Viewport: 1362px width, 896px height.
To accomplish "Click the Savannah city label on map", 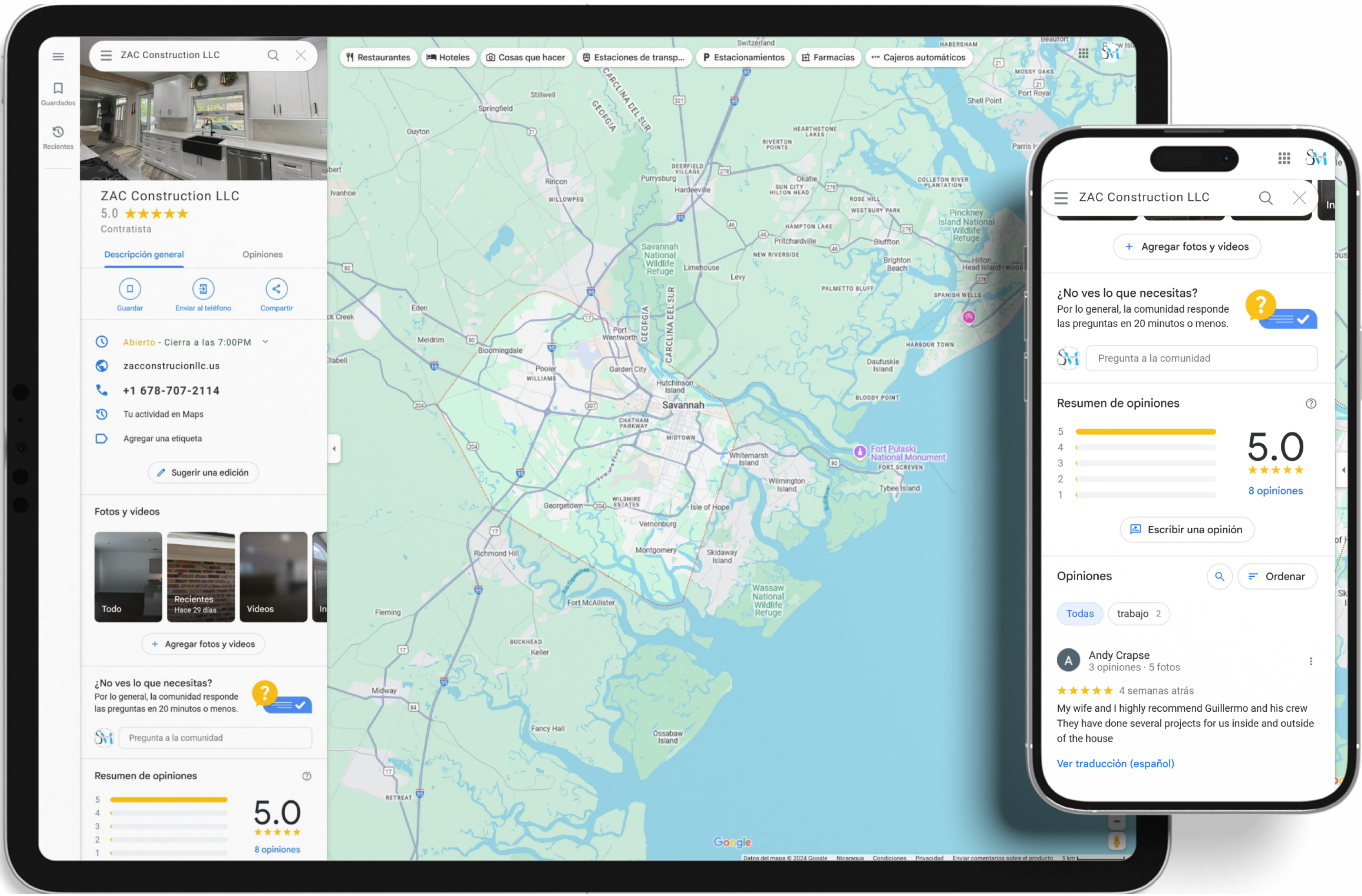I will point(683,406).
